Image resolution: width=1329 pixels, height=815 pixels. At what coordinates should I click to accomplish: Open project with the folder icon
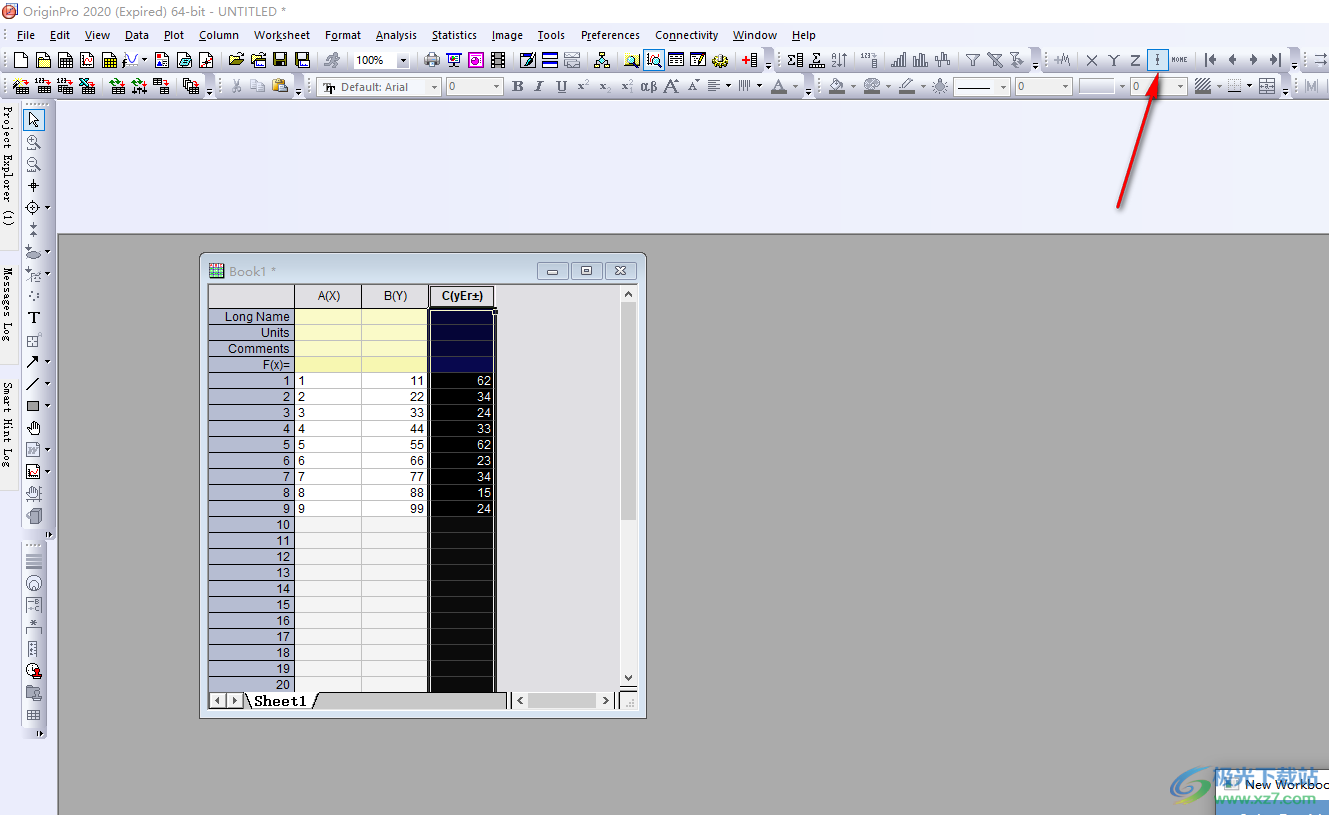[236, 60]
